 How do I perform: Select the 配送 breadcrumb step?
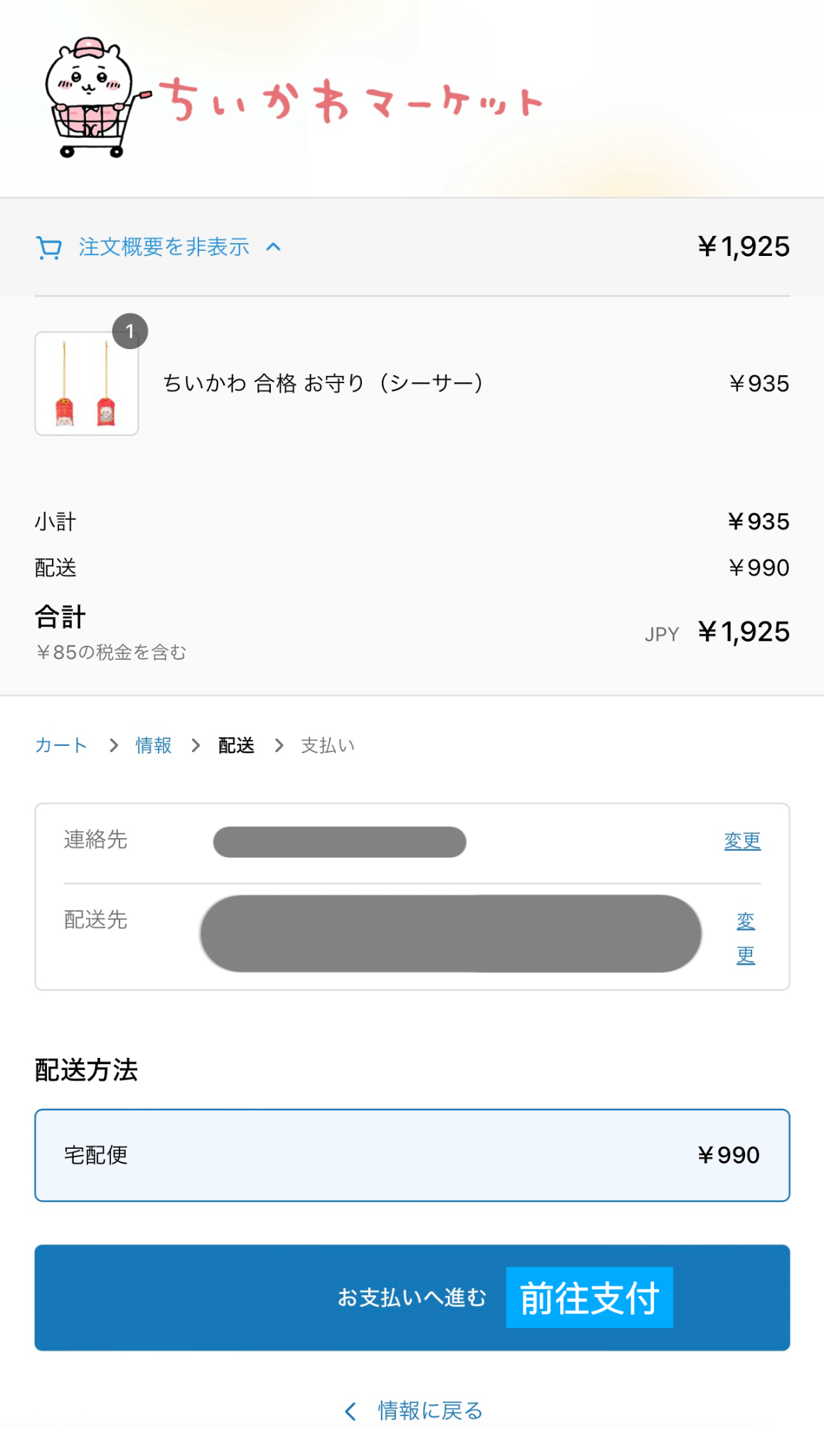click(x=236, y=745)
